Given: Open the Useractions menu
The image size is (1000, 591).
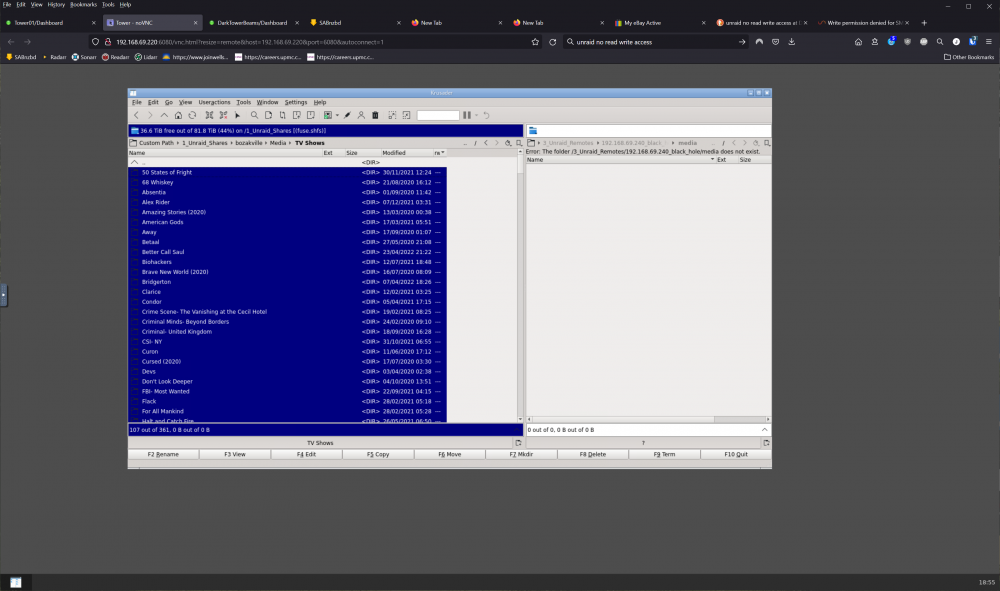Looking at the screenshot, I should point(214,102).
